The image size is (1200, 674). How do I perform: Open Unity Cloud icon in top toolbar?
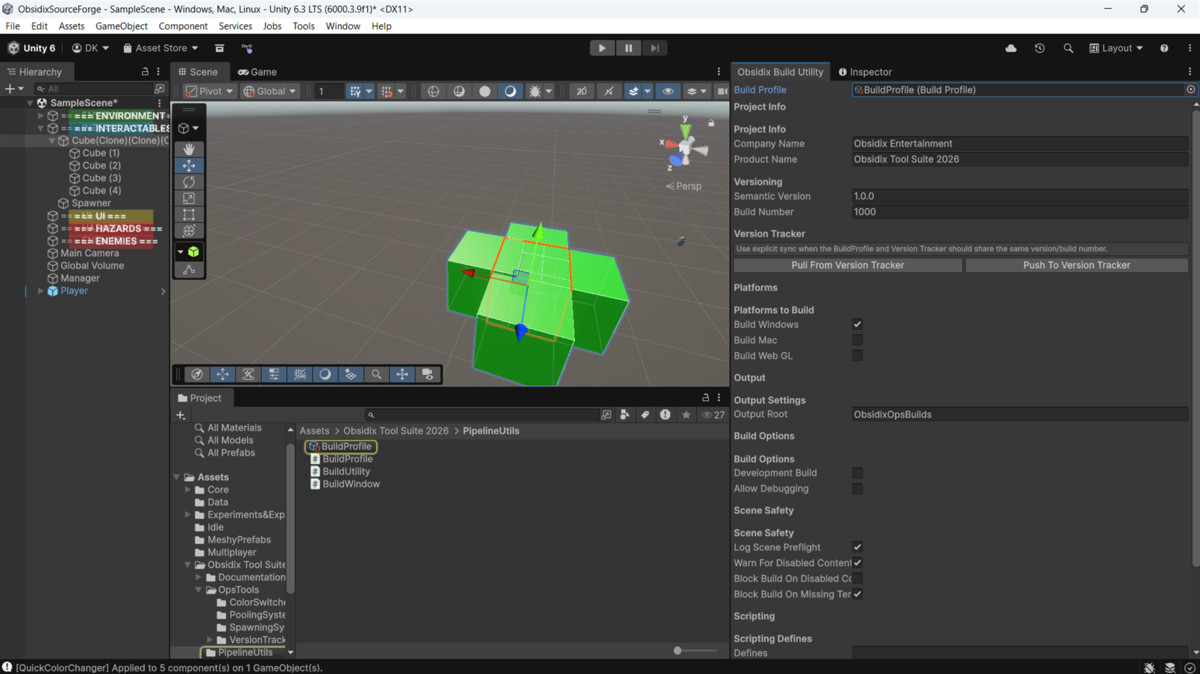click(x=1011, y=48)
